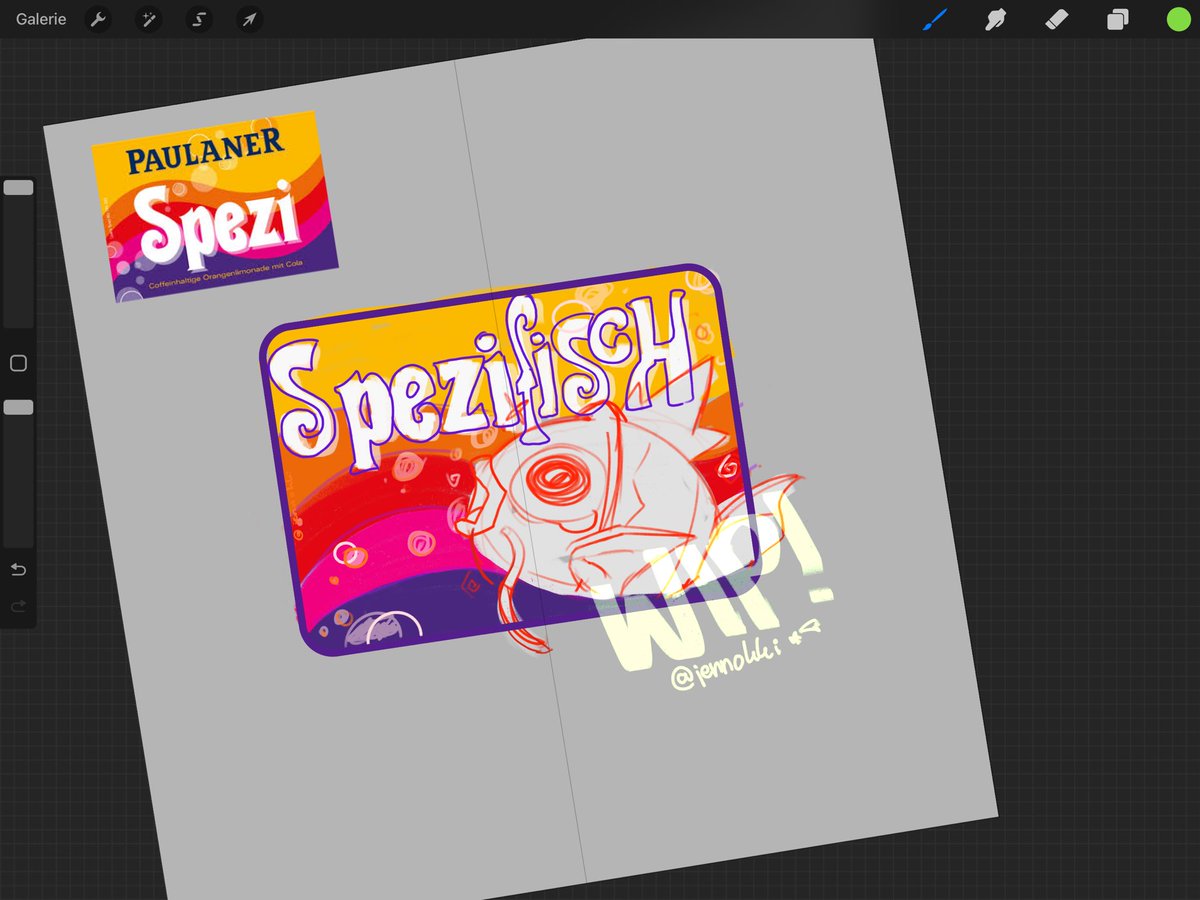Click the brush size slider handle
The image size is (1200, 900).
[18, 188]
